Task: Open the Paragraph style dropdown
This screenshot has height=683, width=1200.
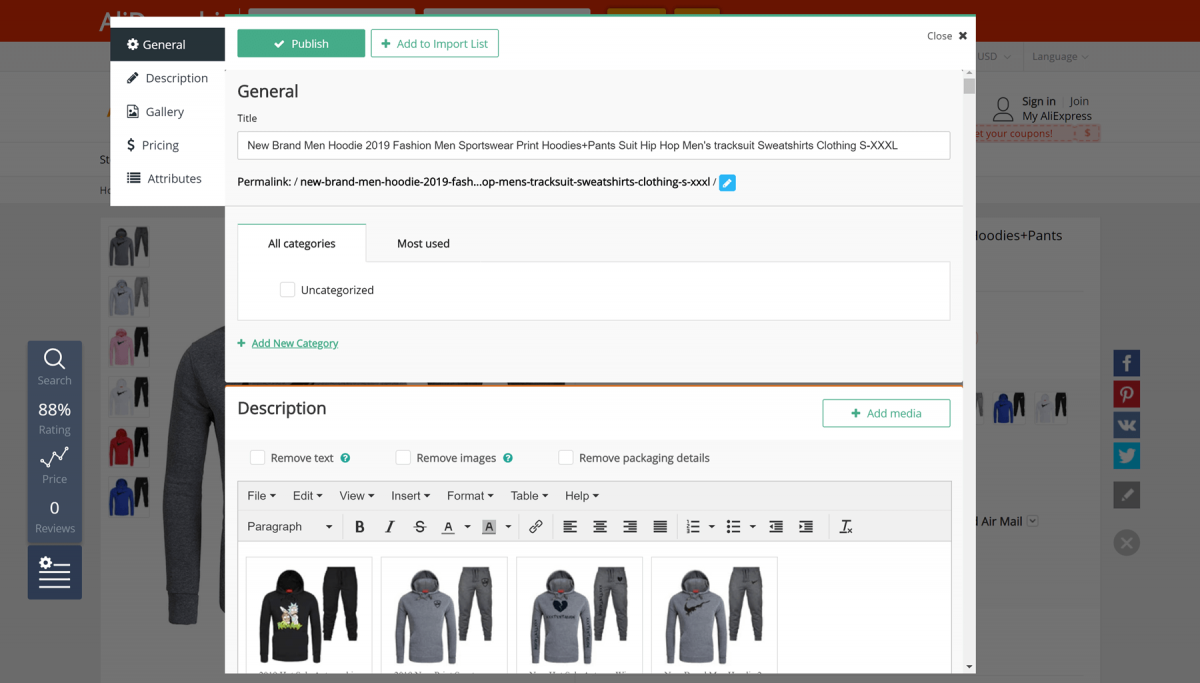Action: (x=289, y=526)
